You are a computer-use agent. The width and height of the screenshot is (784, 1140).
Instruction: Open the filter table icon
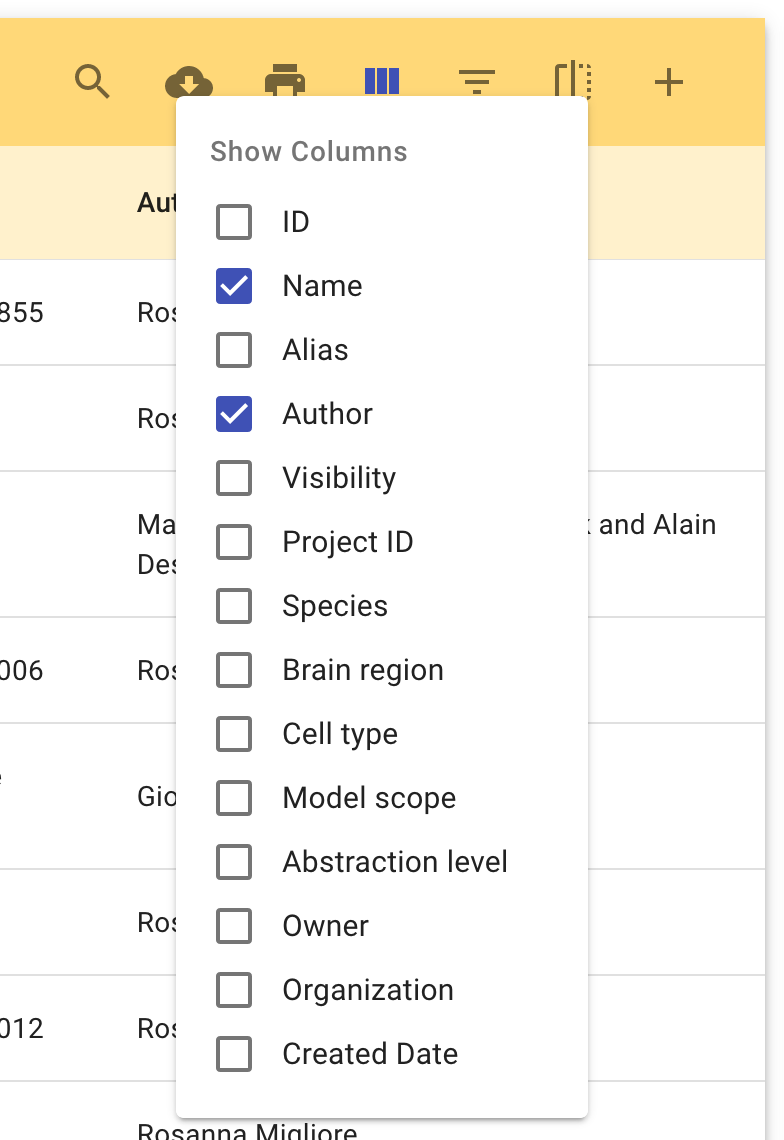tap(477, 81)
